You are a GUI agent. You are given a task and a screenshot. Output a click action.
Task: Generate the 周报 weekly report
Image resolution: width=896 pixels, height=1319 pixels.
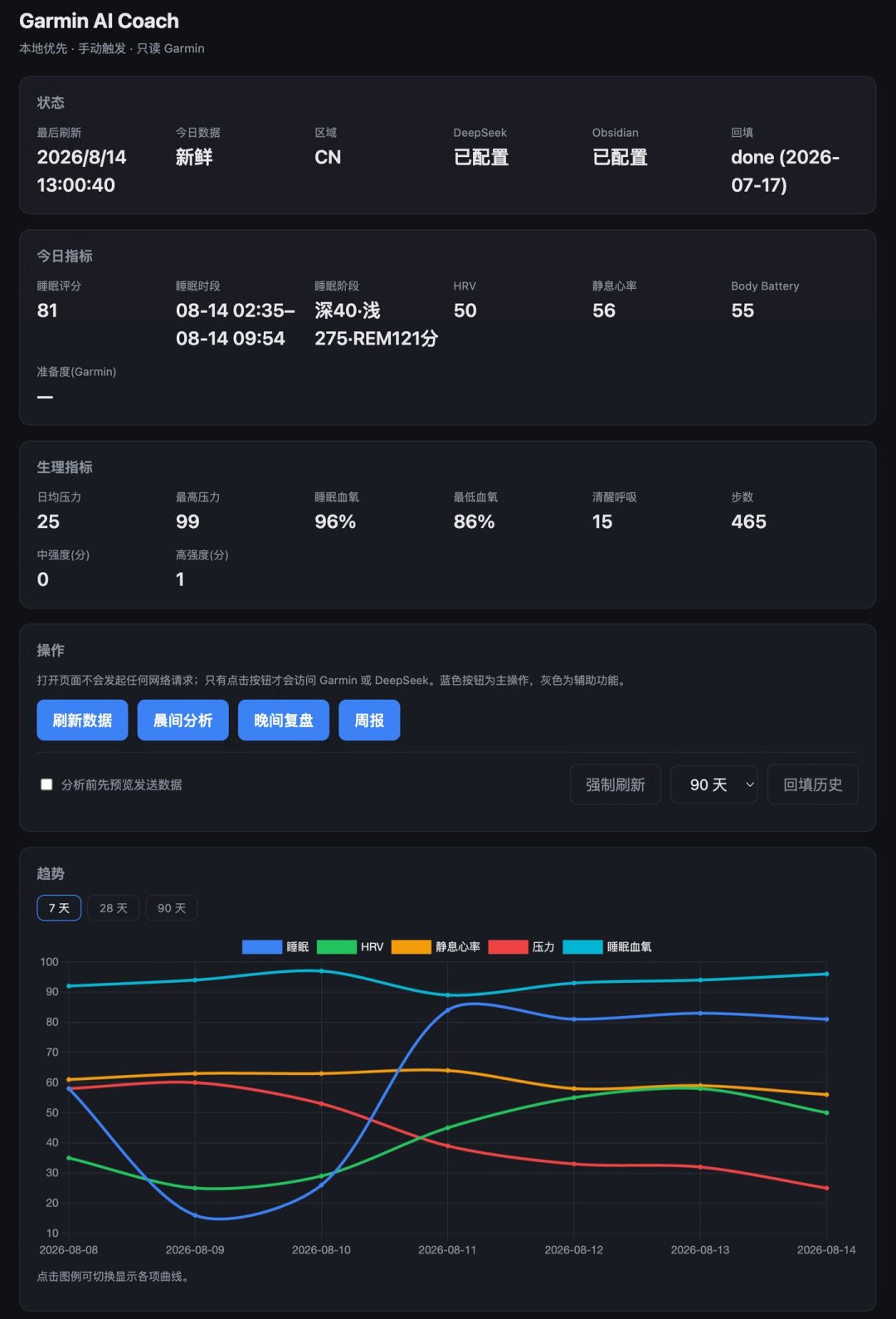[369, 720]
